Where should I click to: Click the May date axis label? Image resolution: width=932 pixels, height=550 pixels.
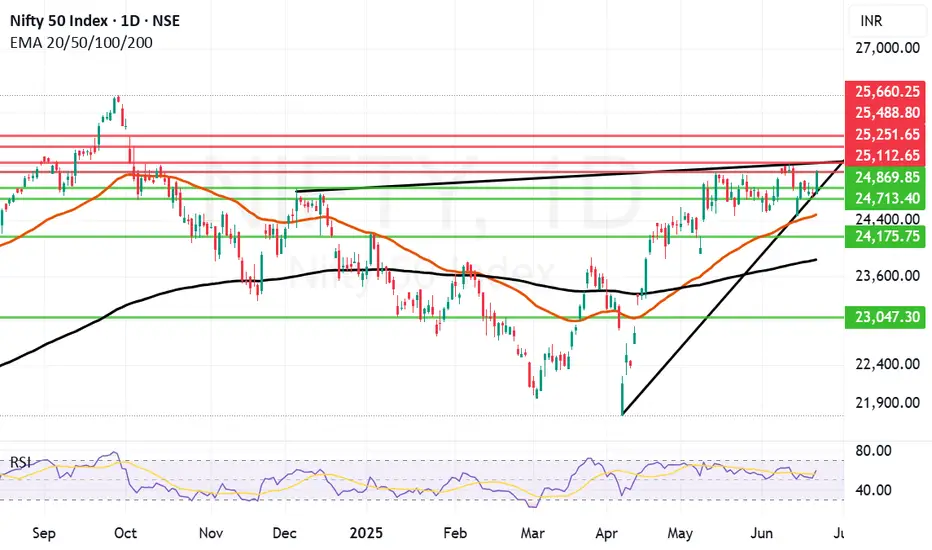click(679, 533)
